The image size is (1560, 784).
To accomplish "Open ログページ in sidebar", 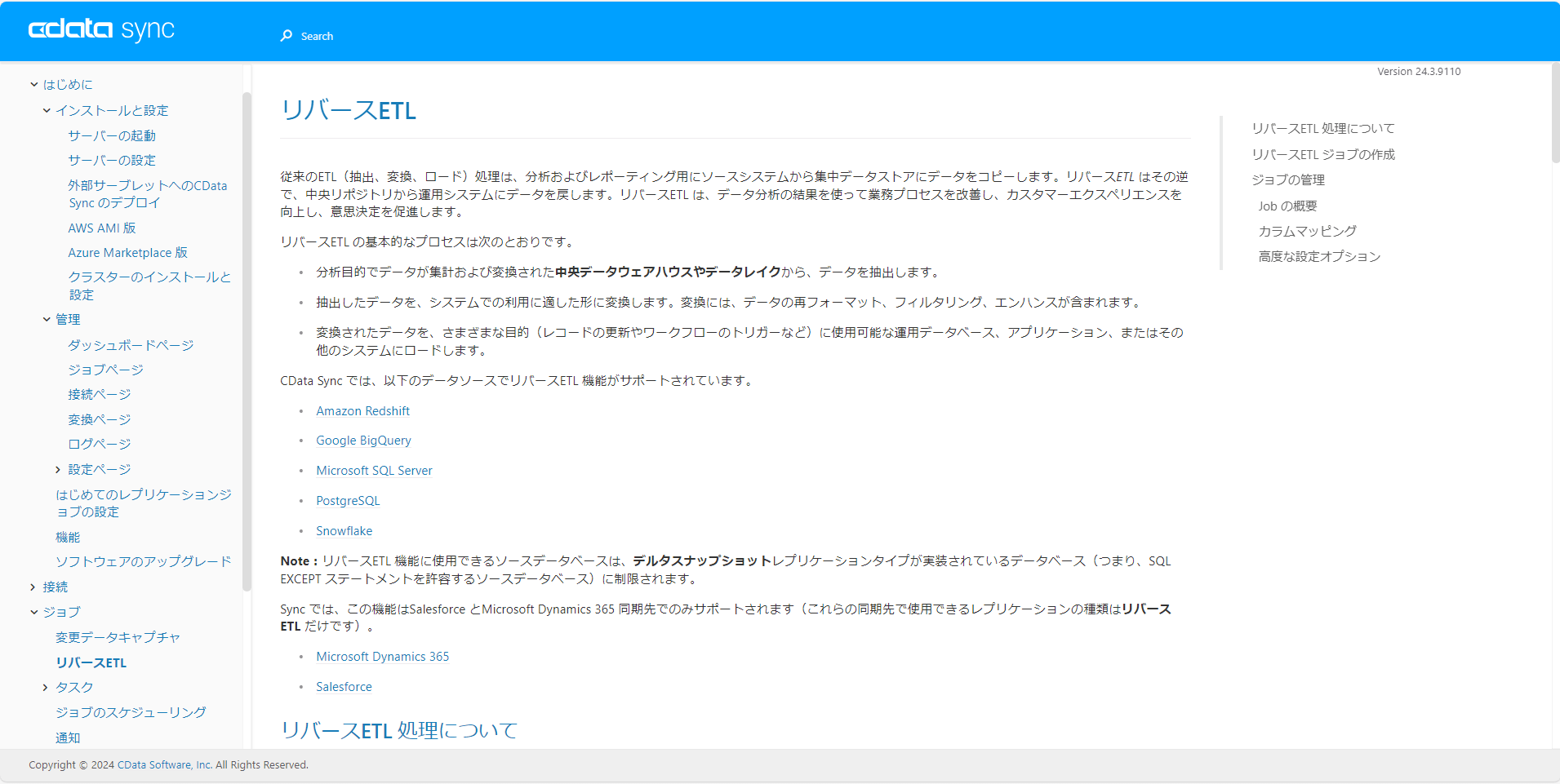I will 99,445.
